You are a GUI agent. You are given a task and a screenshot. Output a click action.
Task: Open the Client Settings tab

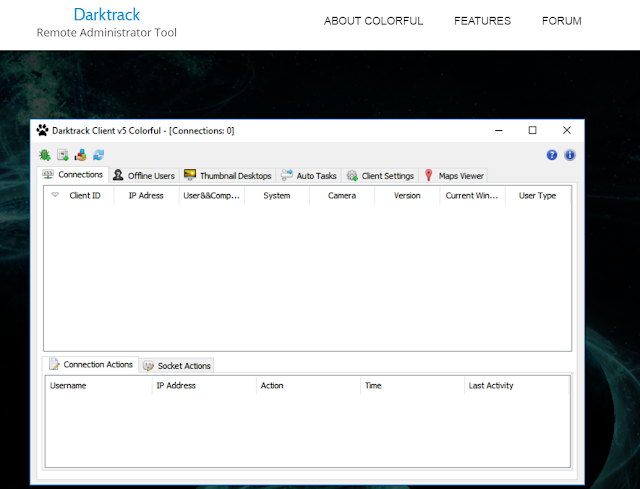point(380,176)
